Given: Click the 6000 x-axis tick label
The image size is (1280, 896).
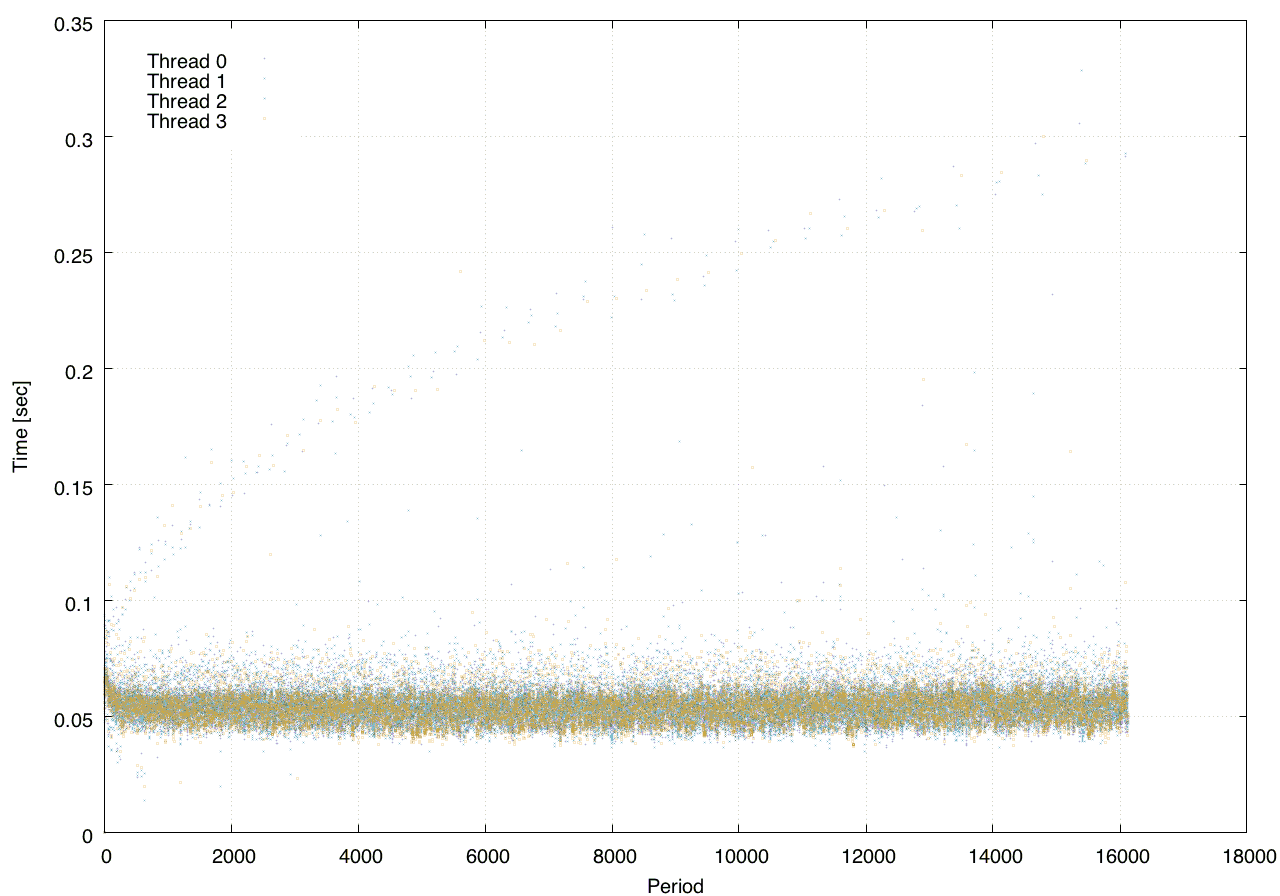Looking at the screenshot, I should pyautogui.click(x=485, y=856).
